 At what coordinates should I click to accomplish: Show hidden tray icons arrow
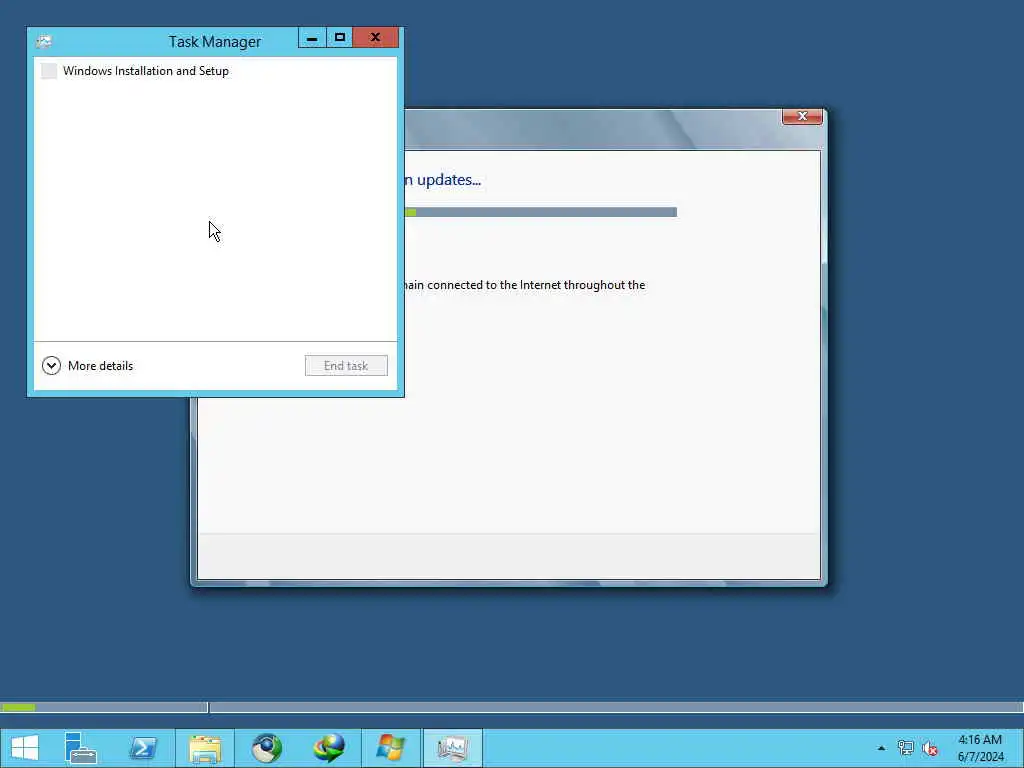tap(881, 748)
